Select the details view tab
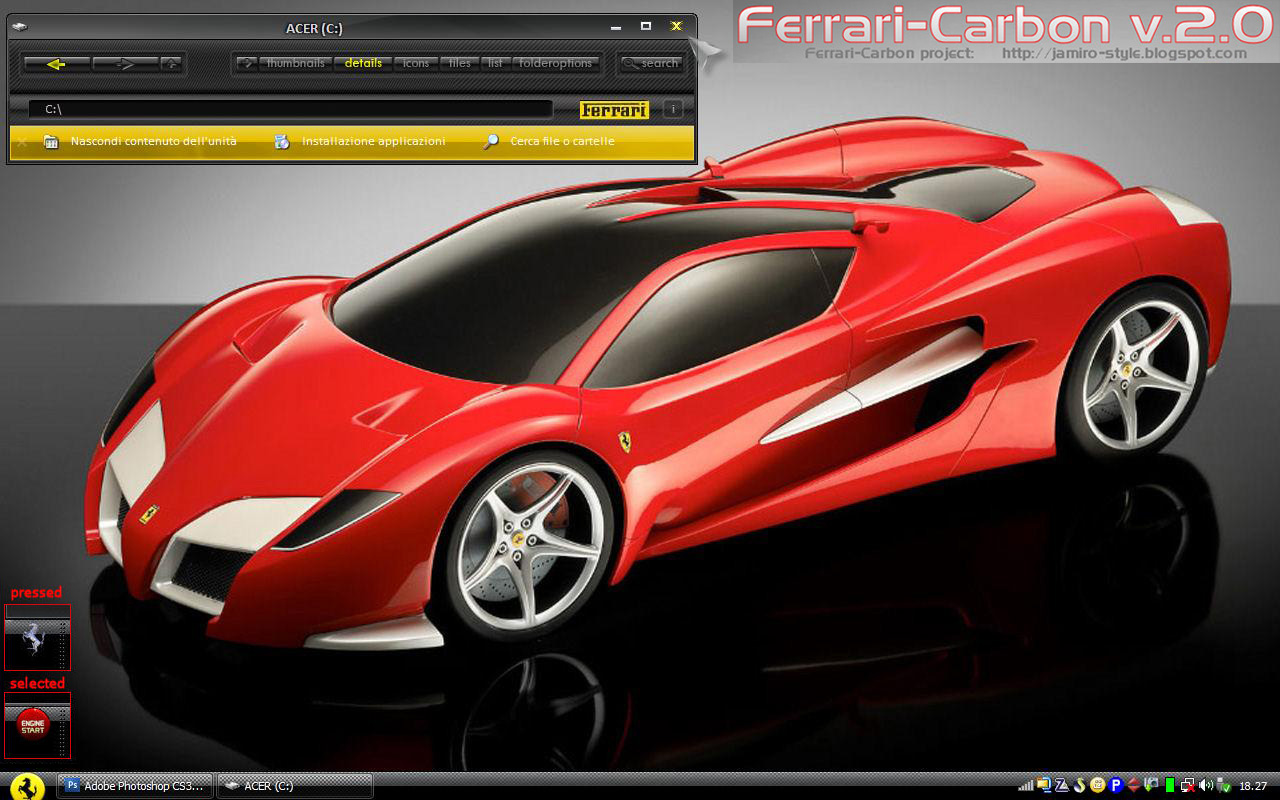 363,63
